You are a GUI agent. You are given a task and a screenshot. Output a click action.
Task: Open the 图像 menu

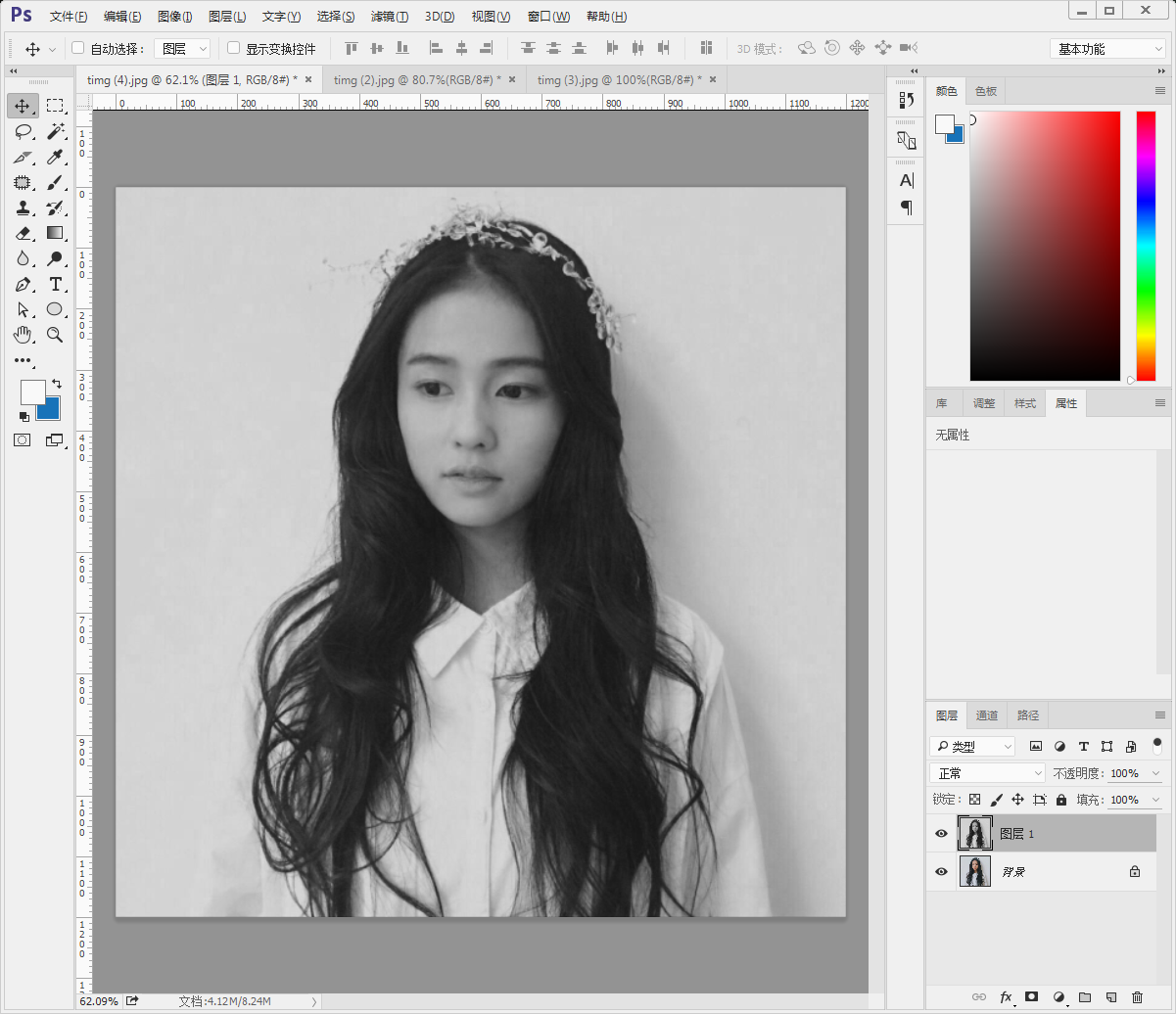click(x=174, y=17)
